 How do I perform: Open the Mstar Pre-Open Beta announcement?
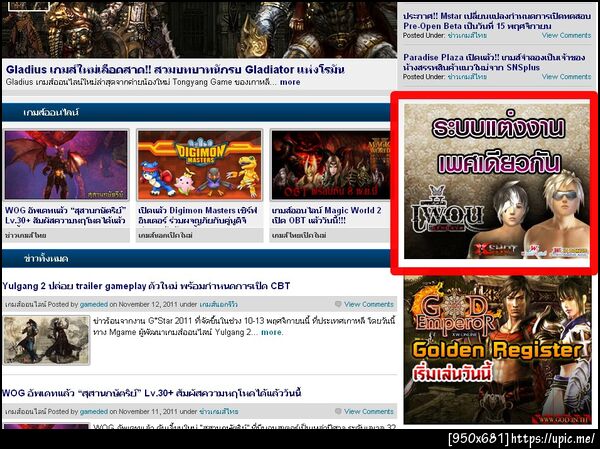497,21
